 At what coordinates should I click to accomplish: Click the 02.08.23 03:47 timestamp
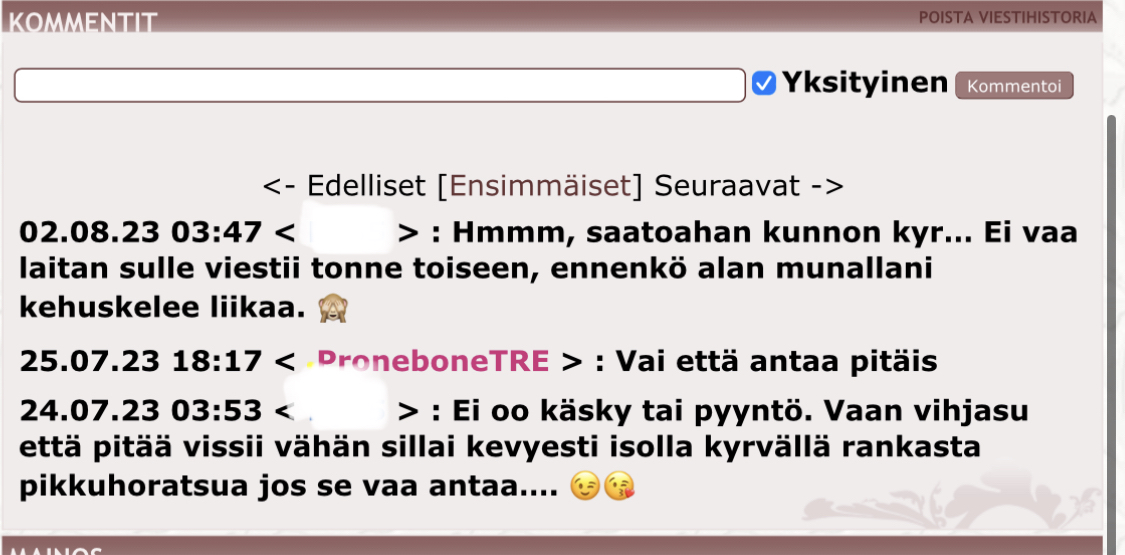140,232
